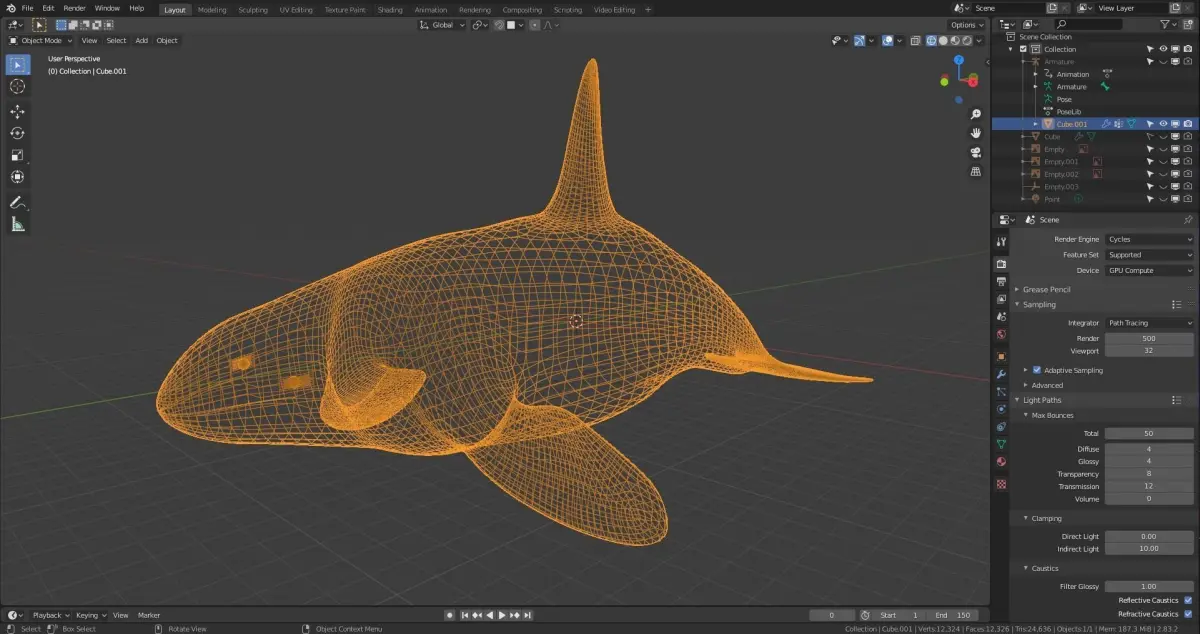Image resolution: width=1200 pixels, height=634 pixels.
Task: Jump to the timeline end frame button
Action: [527, 615]
